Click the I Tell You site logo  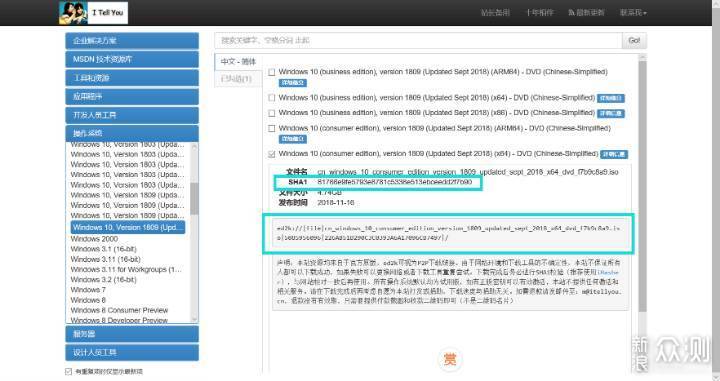point(93,12)
